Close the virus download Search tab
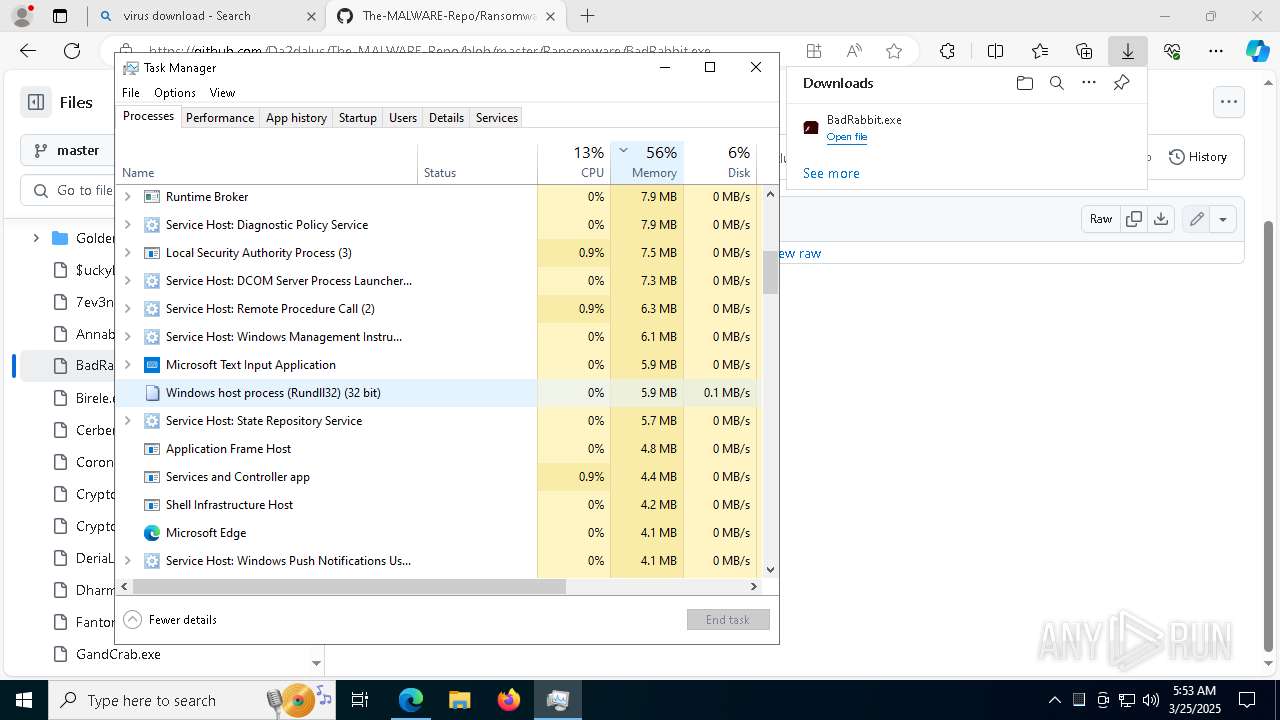Image resolution: width=1280 pixels, height=720 pixels. 311,16
